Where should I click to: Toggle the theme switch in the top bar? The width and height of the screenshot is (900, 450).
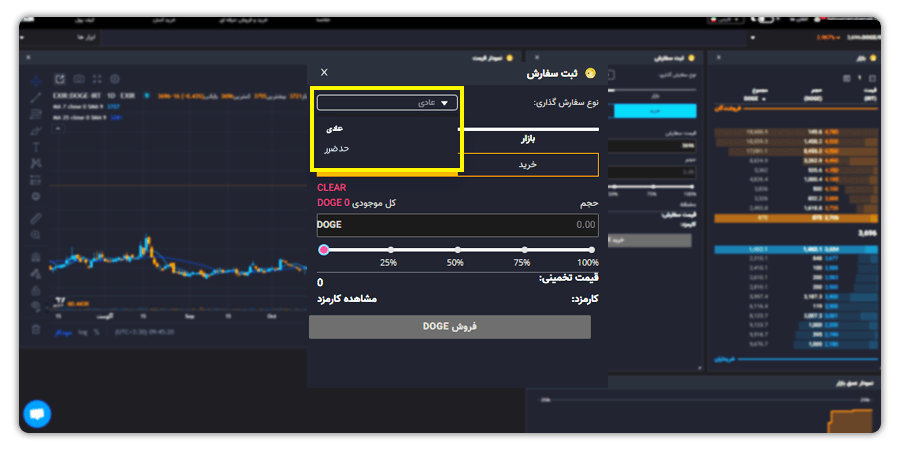[x=766, y=20]
